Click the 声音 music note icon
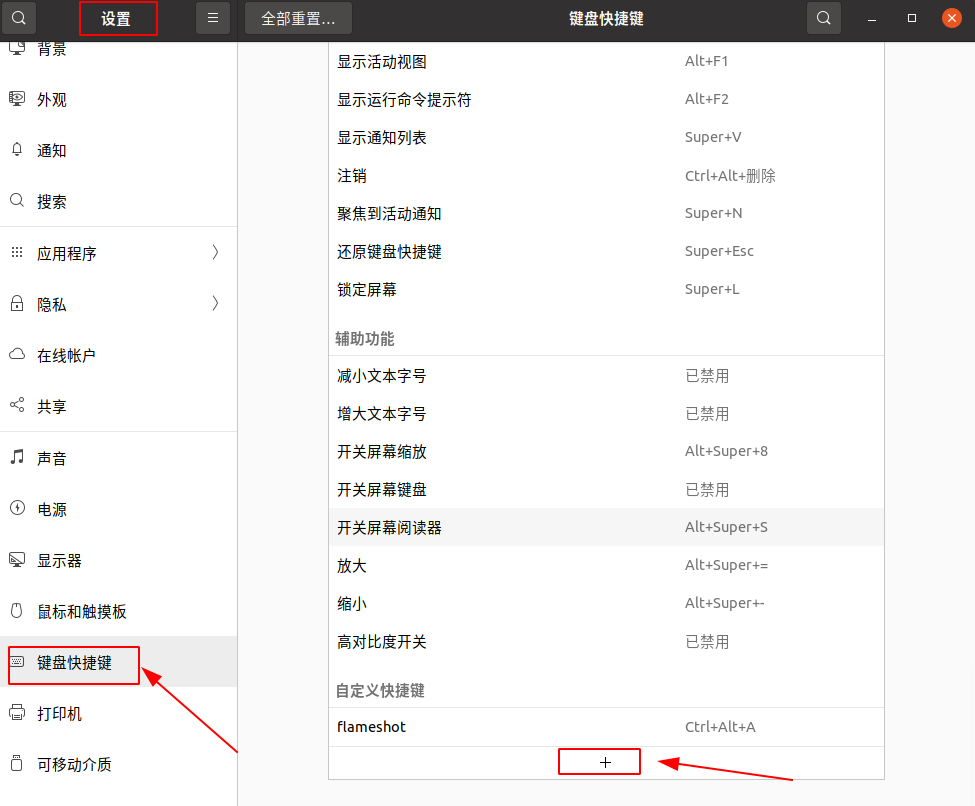 click(17, 457)
